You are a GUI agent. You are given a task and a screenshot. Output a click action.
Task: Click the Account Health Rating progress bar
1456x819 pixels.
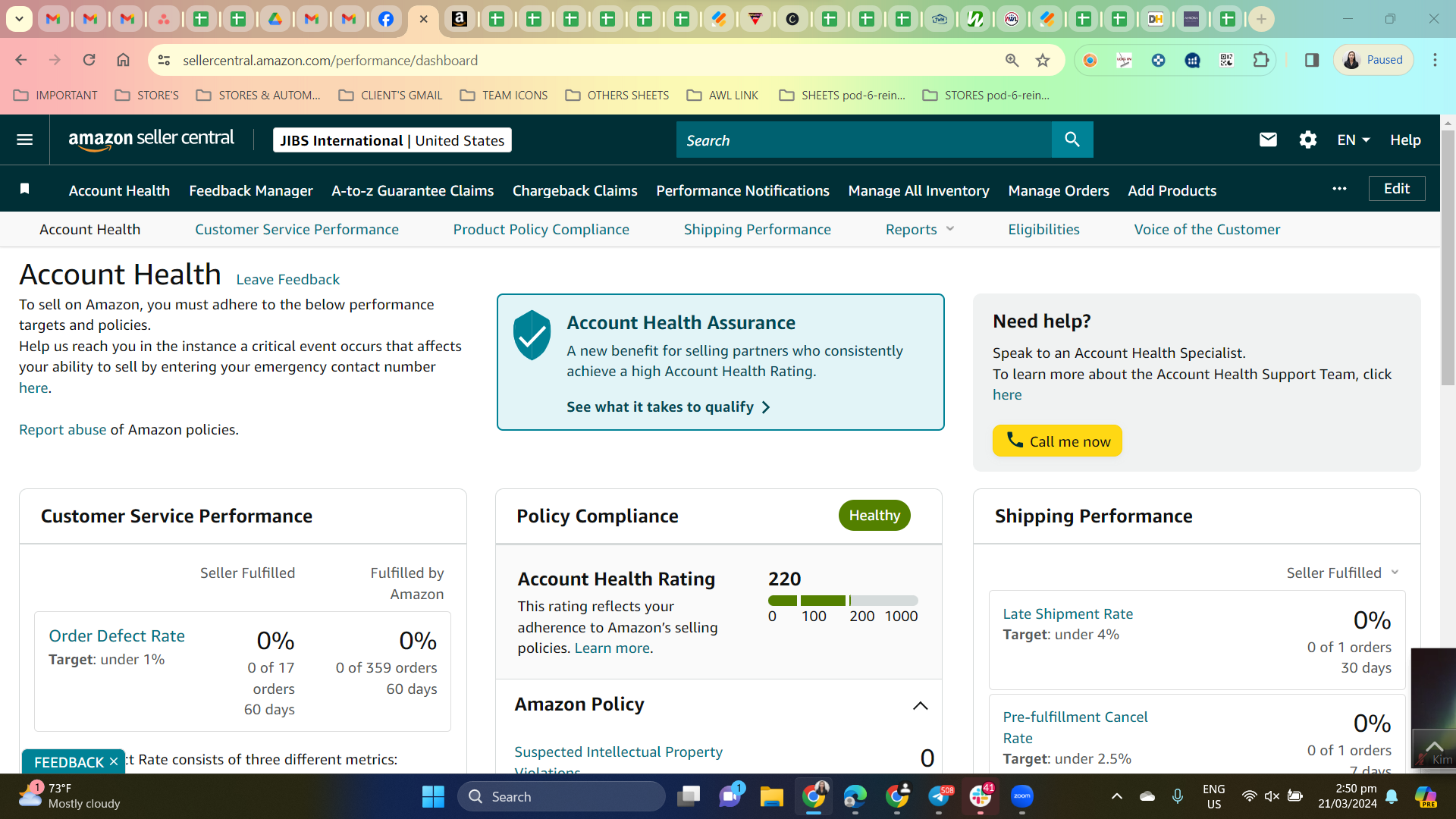click(x=843, y=601)
